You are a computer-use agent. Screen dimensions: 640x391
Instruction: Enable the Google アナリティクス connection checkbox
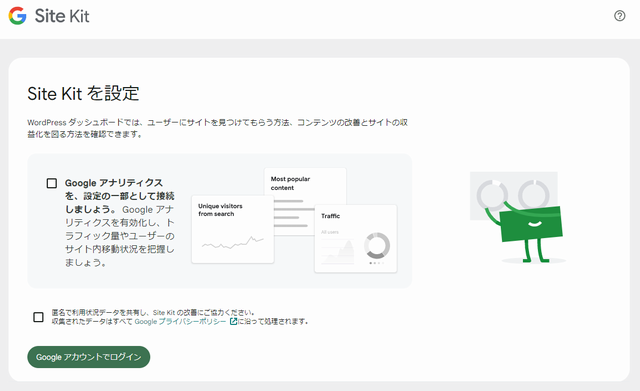pos(51,183)
